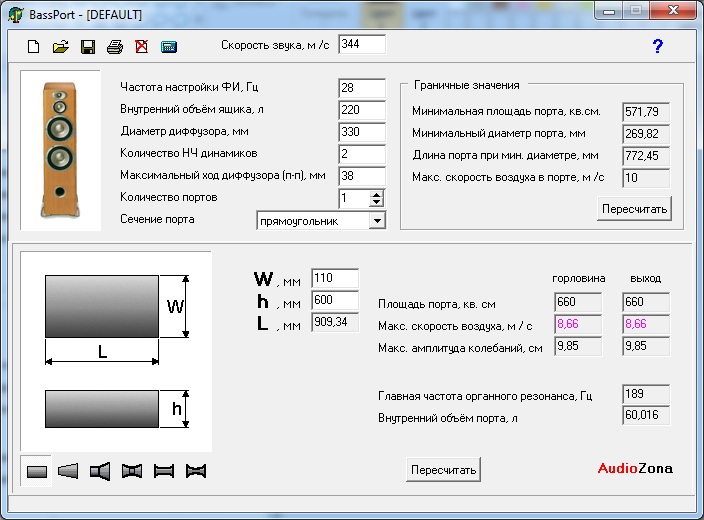Edit the Количество НЧ динамиков field
This screenshot has height=520, width=704.
tap(362, 154)
